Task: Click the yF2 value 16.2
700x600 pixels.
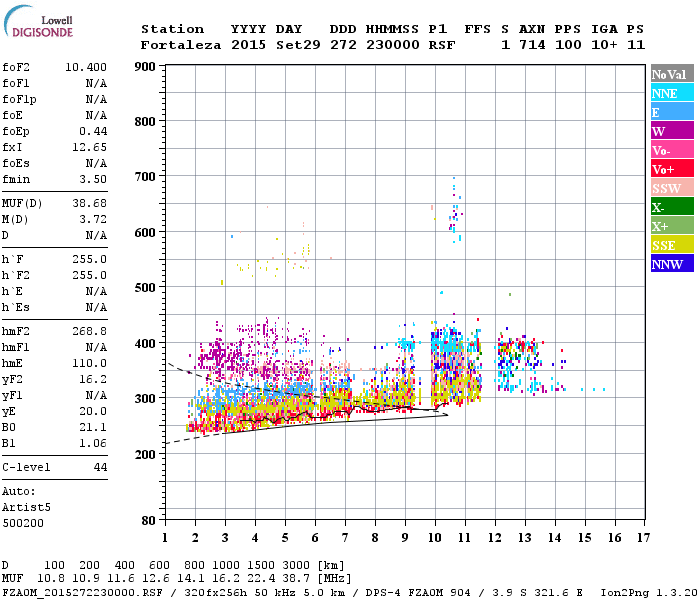Action: pyautogui.click(x=93, y=379)
